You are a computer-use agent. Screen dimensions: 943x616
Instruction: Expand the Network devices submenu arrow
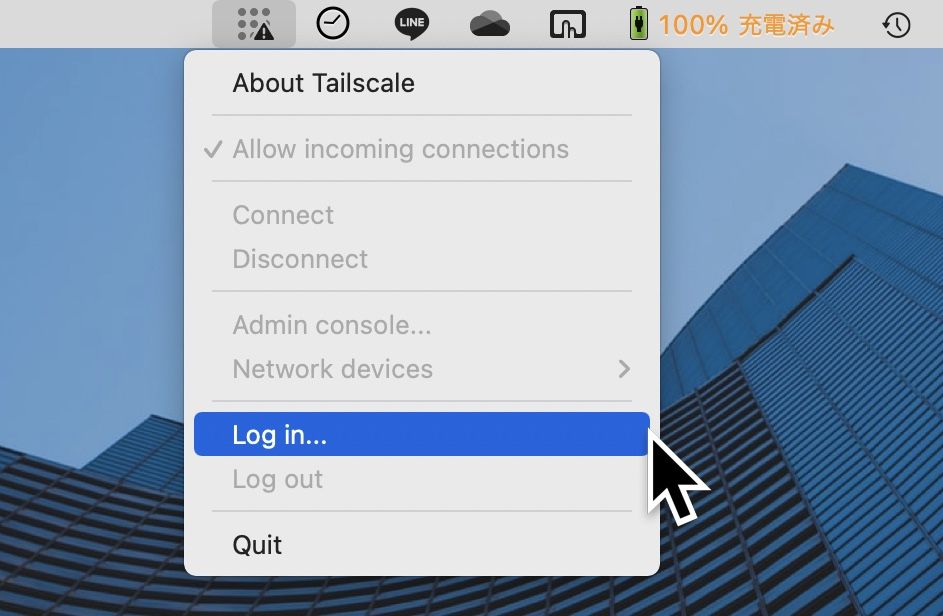[624, 369]
